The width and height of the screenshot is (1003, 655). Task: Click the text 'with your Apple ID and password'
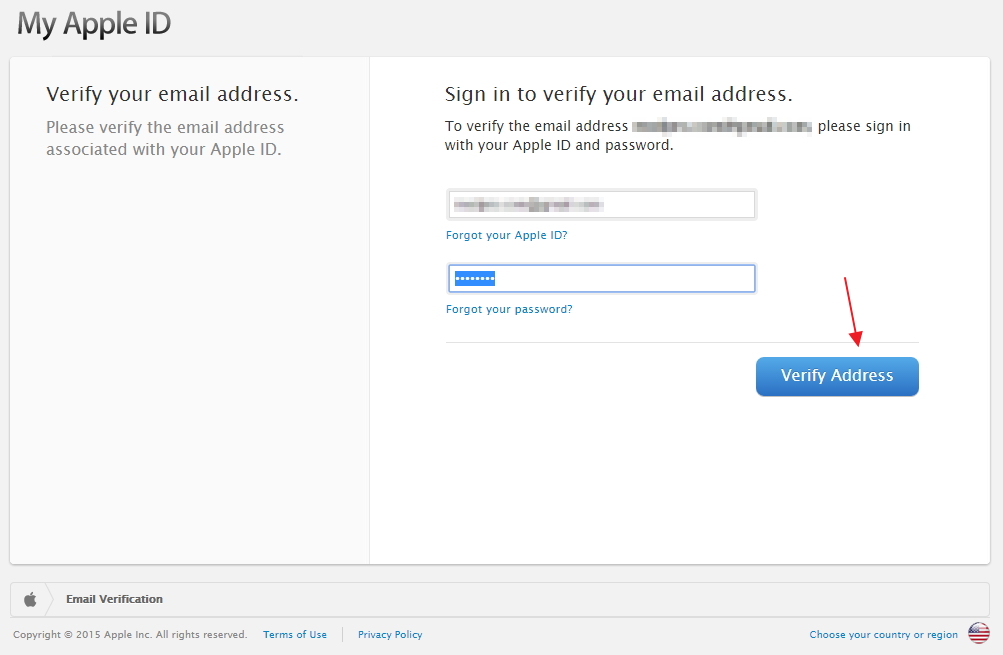click(x=559, y=145)
